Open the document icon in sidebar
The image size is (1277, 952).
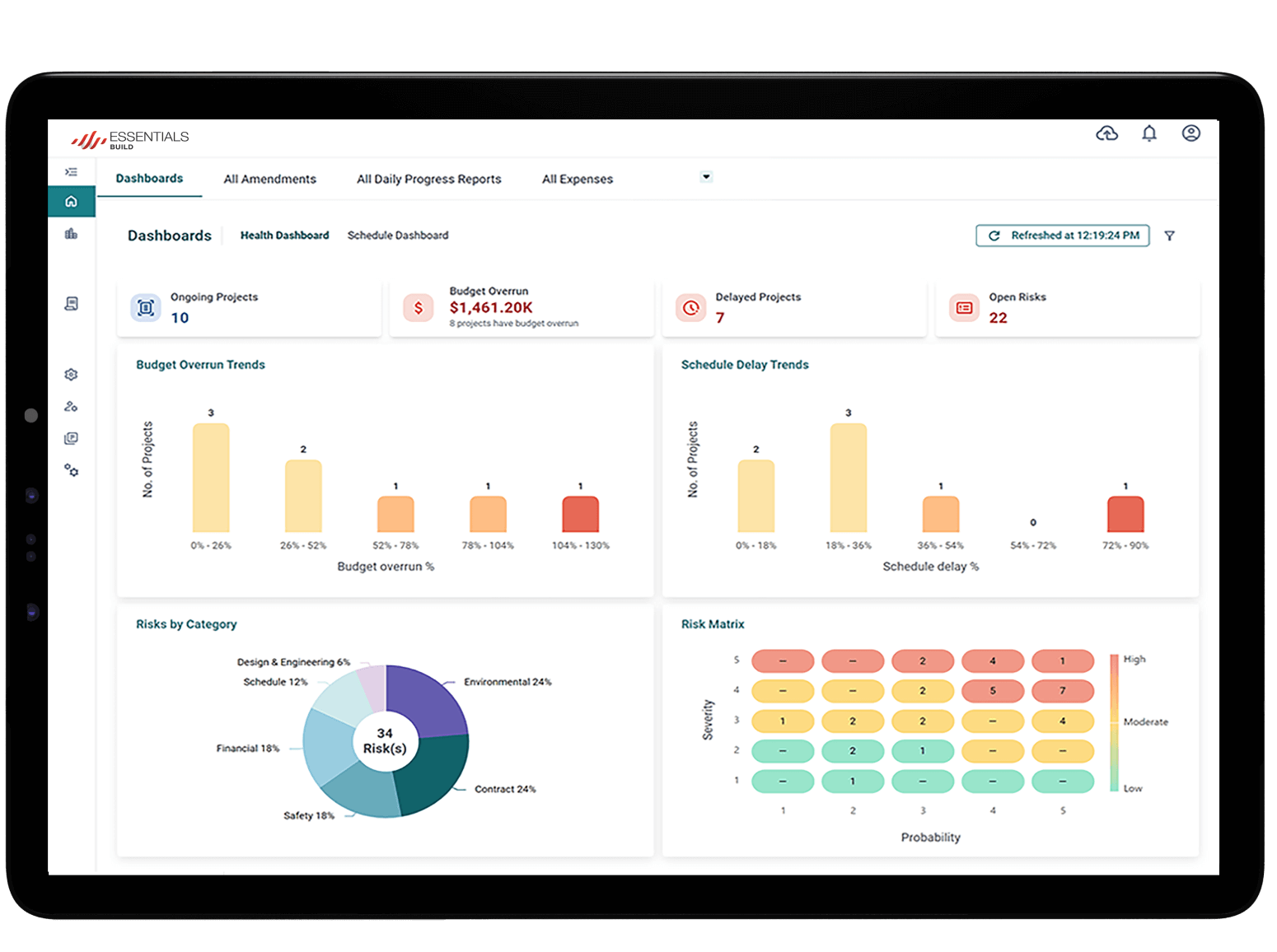coord(72,304)
